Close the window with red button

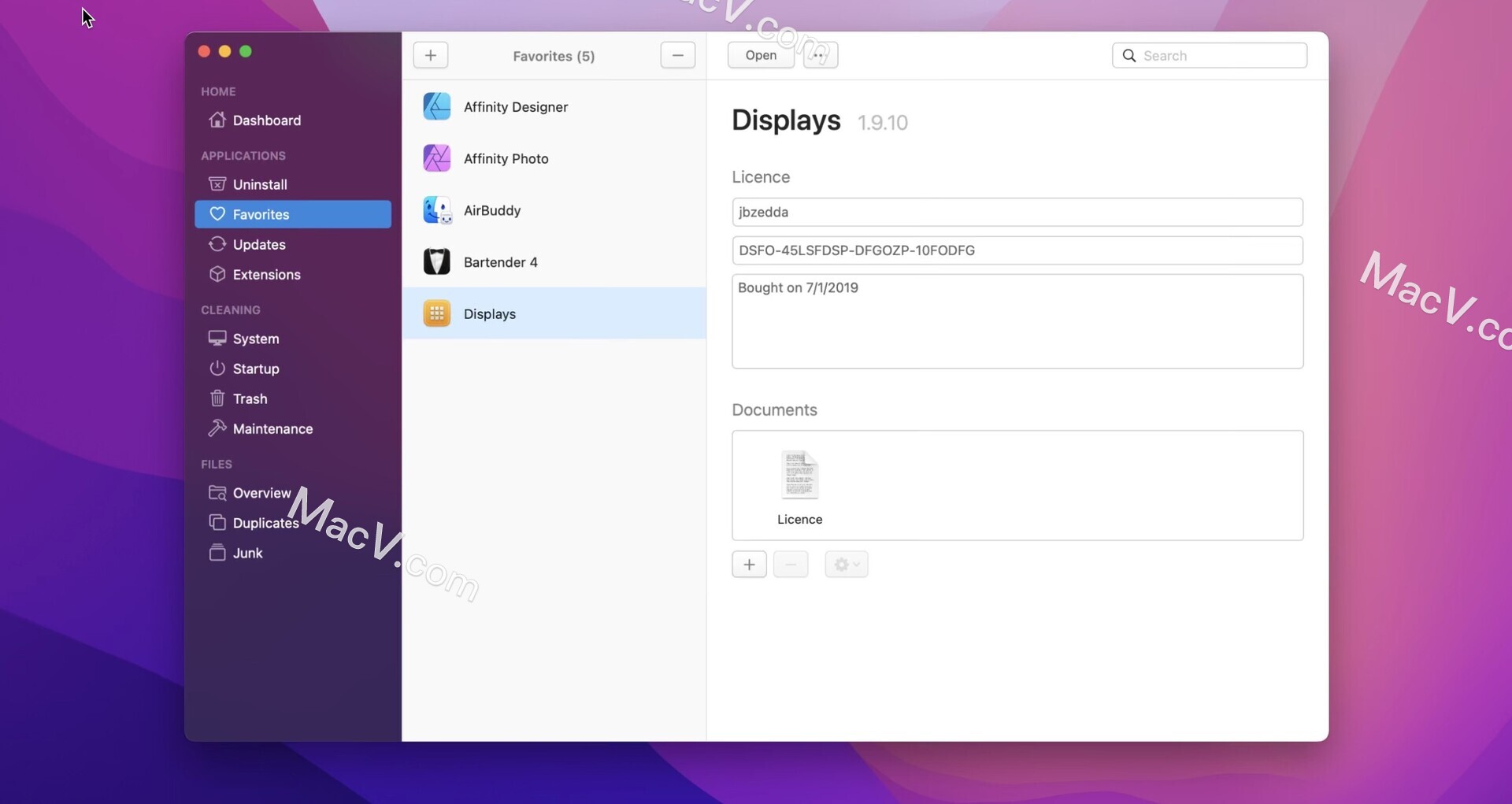[x=204, y=51]
